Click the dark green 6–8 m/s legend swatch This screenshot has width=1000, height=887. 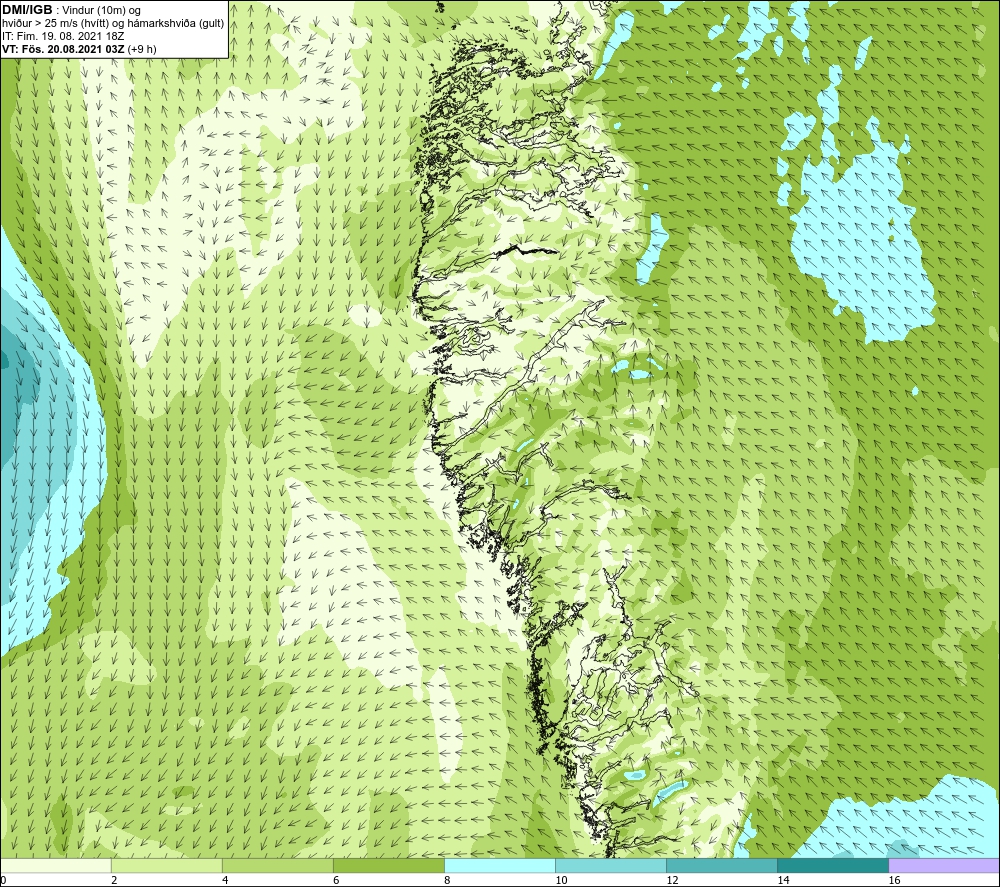(x=388, y=866)
